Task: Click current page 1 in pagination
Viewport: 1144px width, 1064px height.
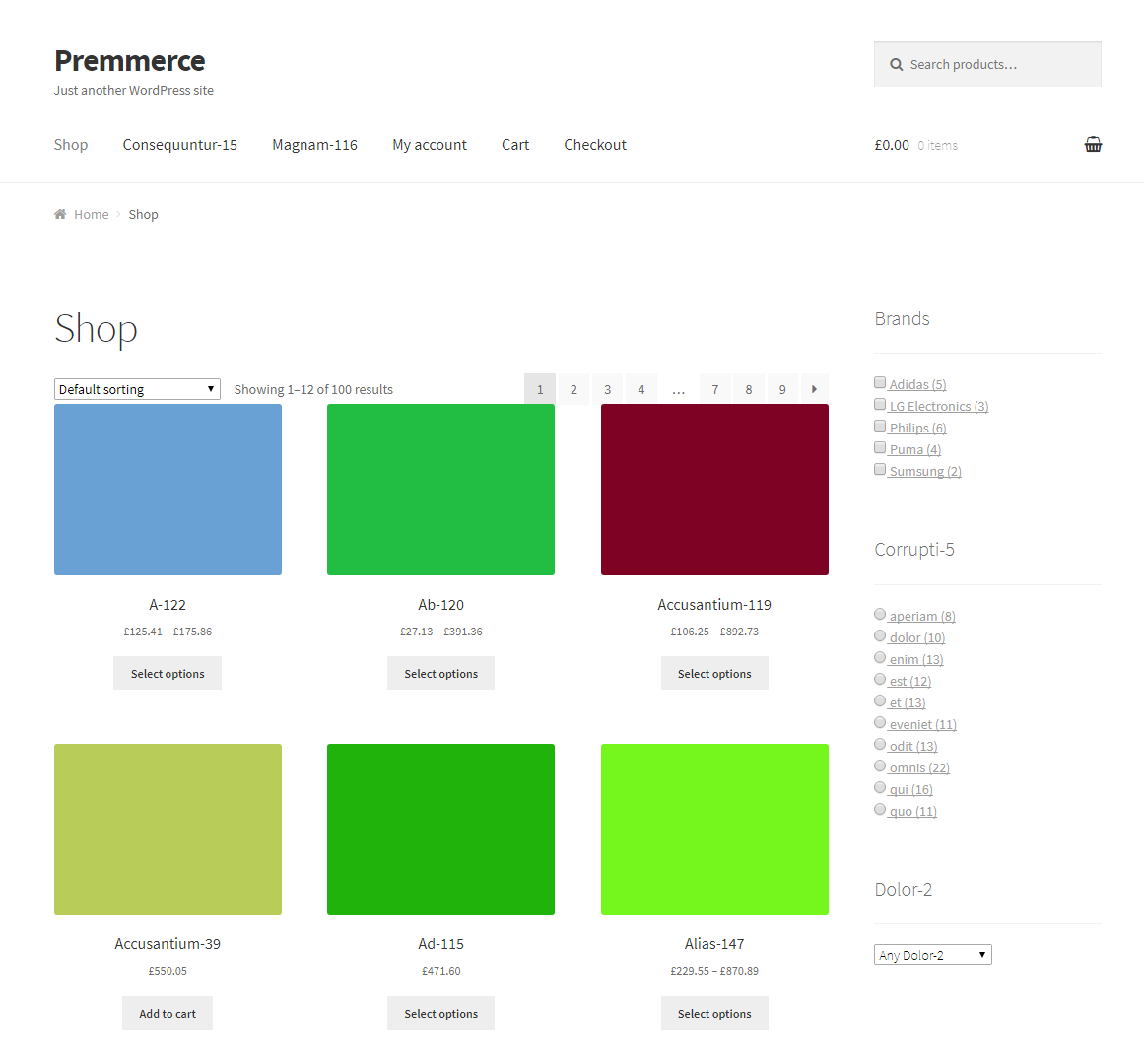Action: [540, 389]
